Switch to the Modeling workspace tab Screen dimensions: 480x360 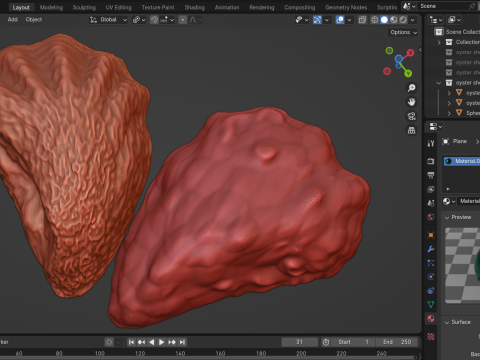pos(51,7)
